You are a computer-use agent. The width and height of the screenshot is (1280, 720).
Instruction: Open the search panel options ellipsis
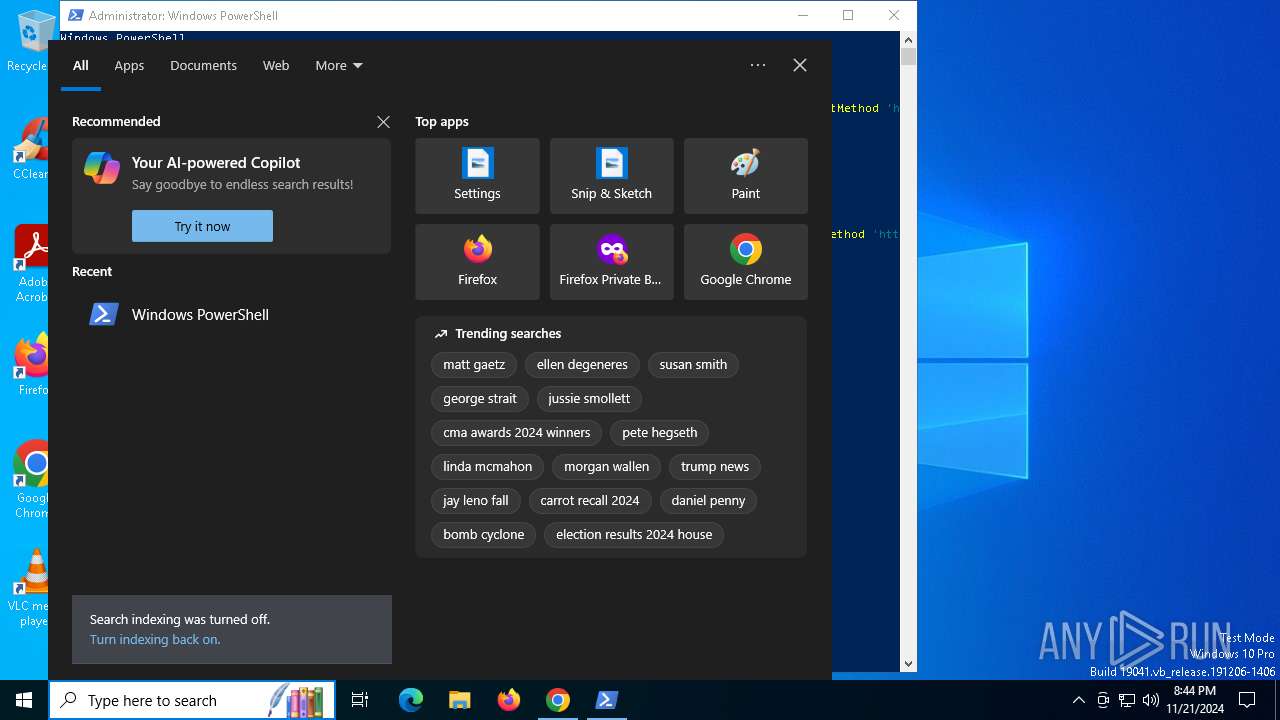click(x=758, y=65)
